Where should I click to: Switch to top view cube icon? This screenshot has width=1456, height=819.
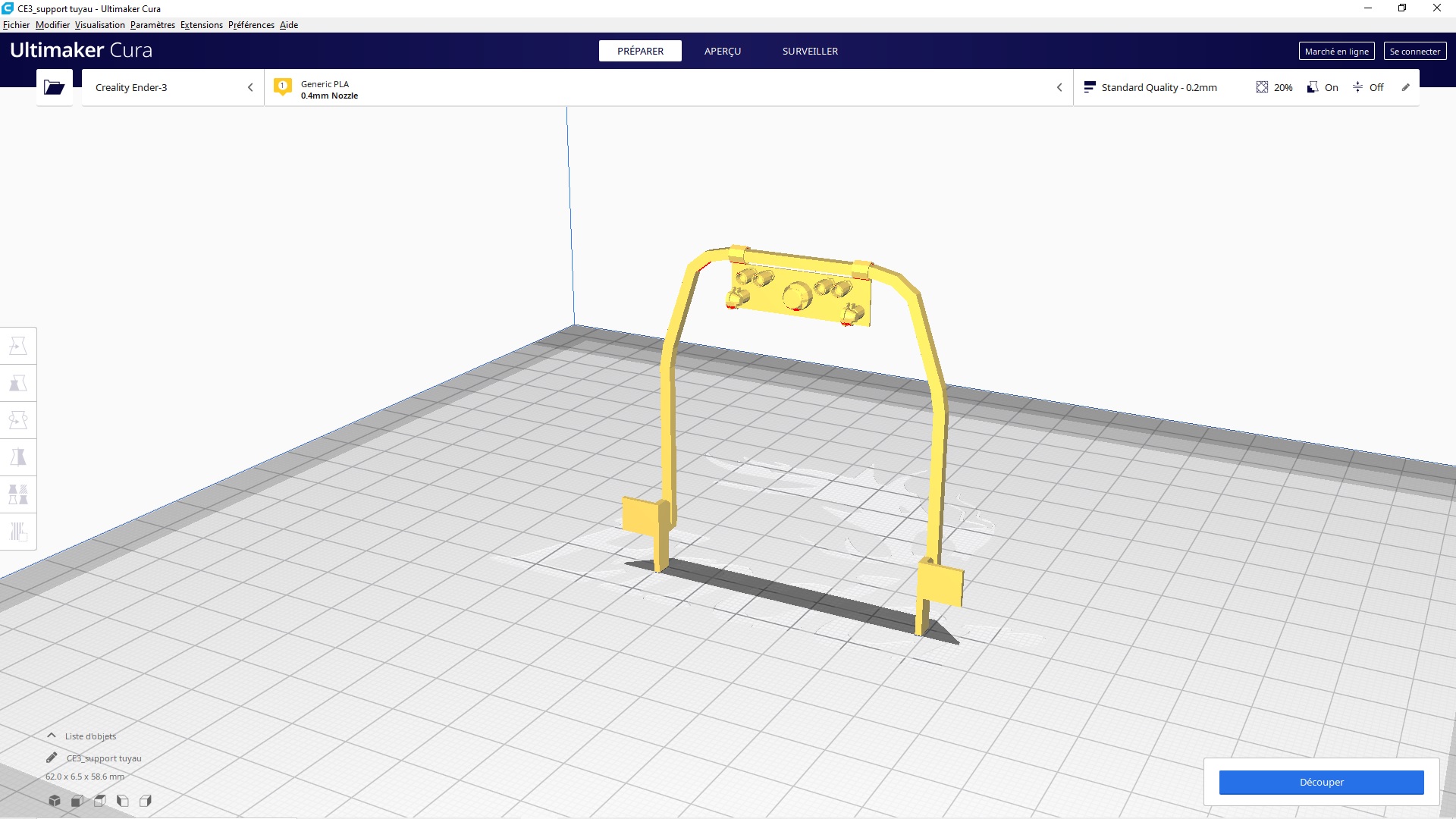[x=100, y=801]
